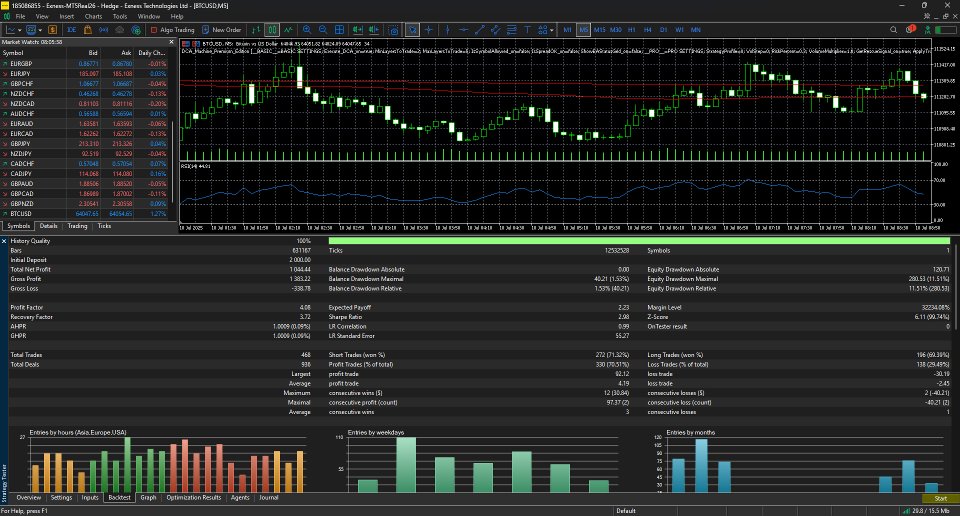Screen dimensions: 960x516
Task: Switch timeframe to M30
Action: 616,29
